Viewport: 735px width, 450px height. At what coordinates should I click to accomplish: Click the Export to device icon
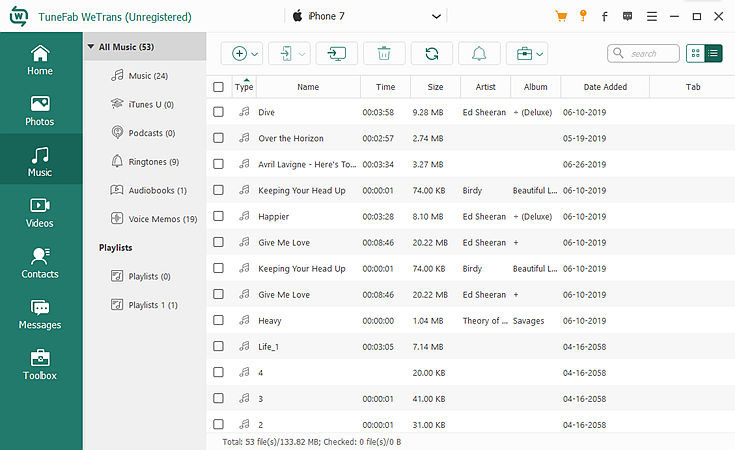pos(286,53)
